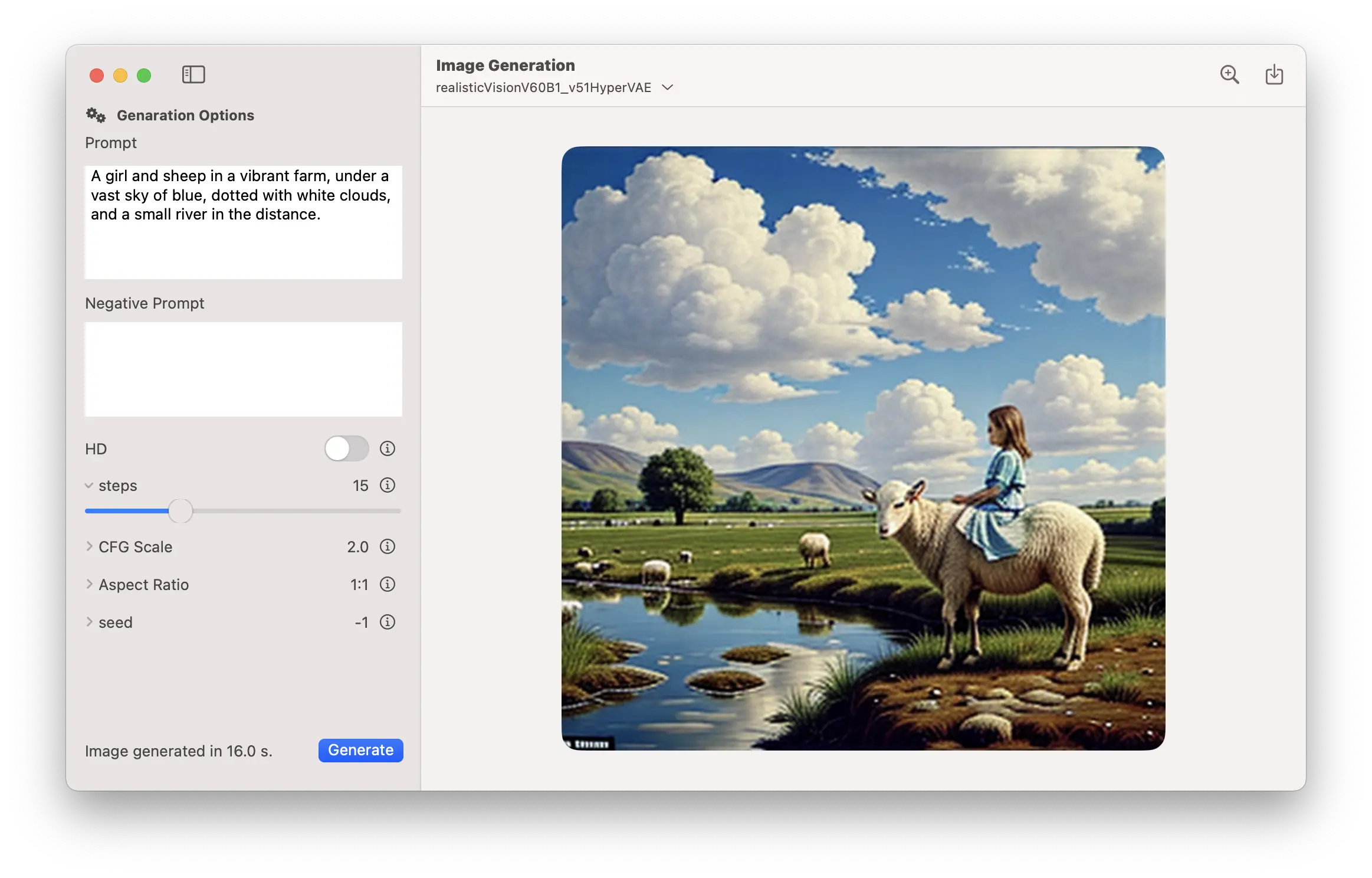Open the zoom magnifier tool
The image size is (1372, 878).
pos(1230,74)
